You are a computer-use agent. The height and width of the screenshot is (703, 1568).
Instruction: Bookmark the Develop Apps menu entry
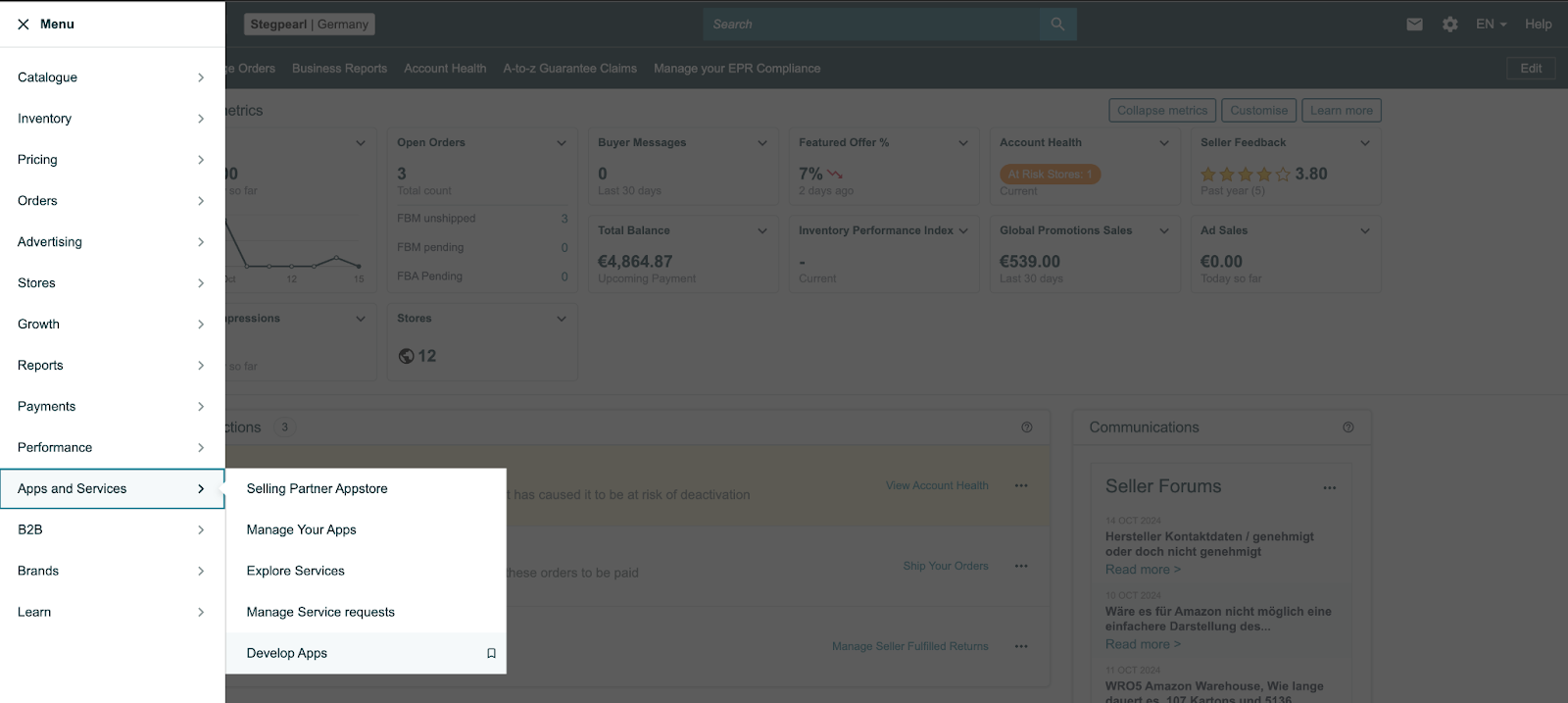(492, 653)
